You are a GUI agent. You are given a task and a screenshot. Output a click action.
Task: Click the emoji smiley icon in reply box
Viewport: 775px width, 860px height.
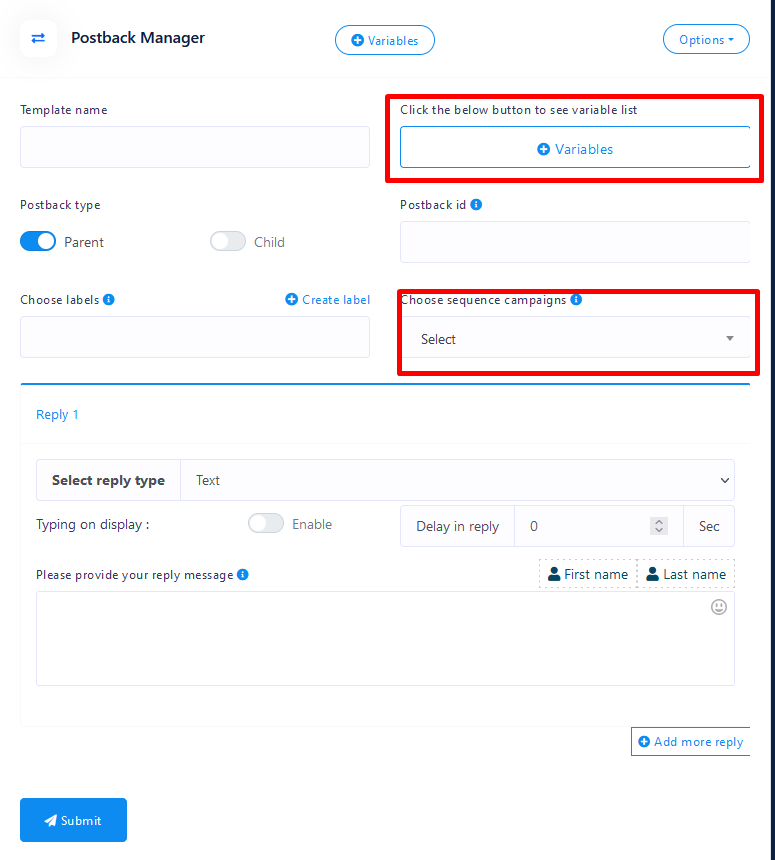click(x=718, y=607)
